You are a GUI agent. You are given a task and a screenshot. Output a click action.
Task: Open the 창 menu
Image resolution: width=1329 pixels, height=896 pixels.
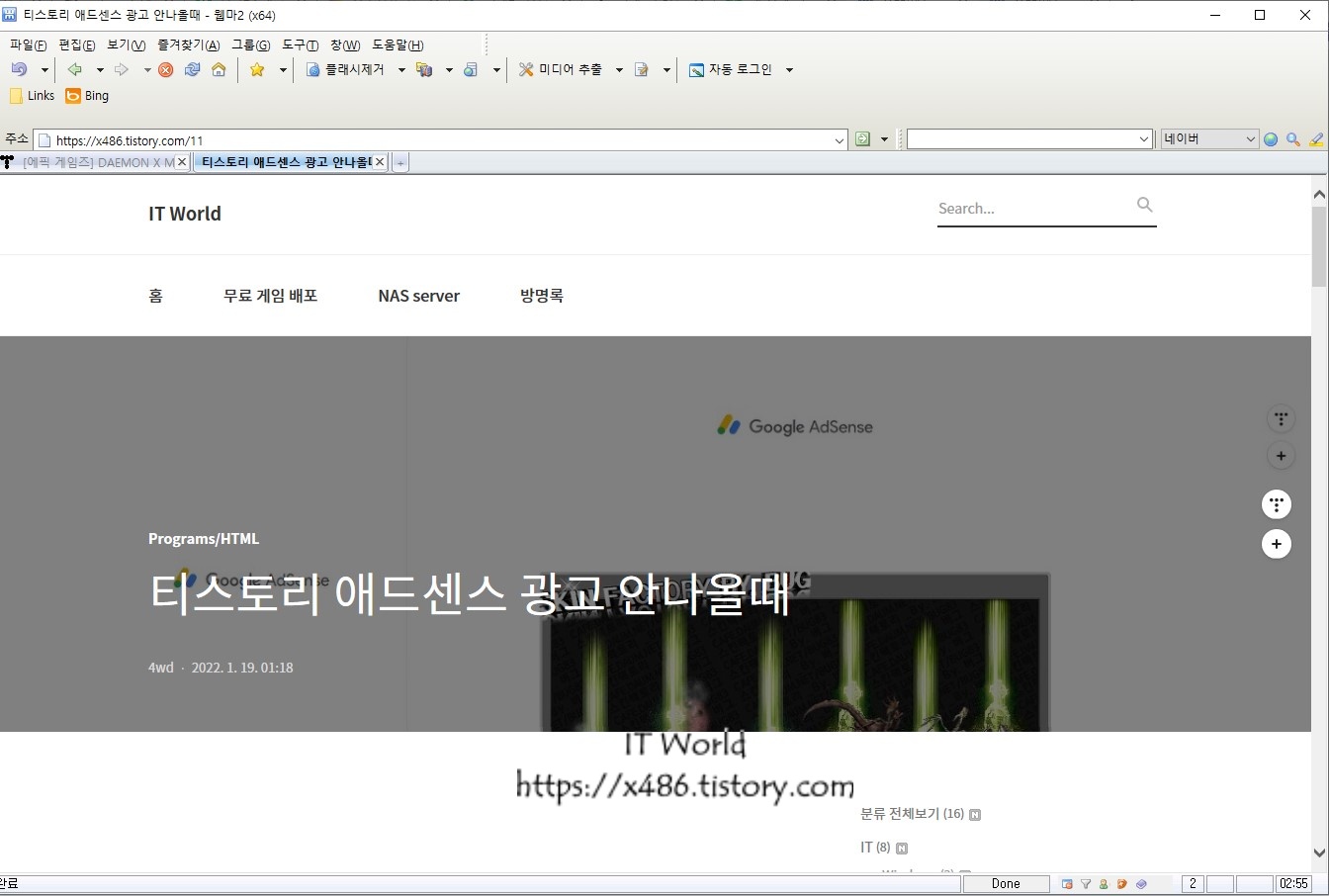tap(345, 45)
